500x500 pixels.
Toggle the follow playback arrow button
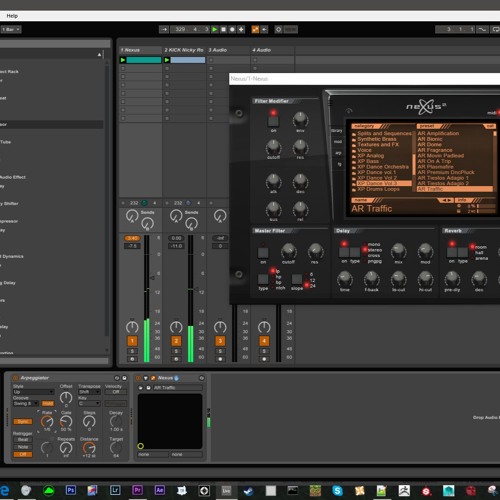coord(164,29)
